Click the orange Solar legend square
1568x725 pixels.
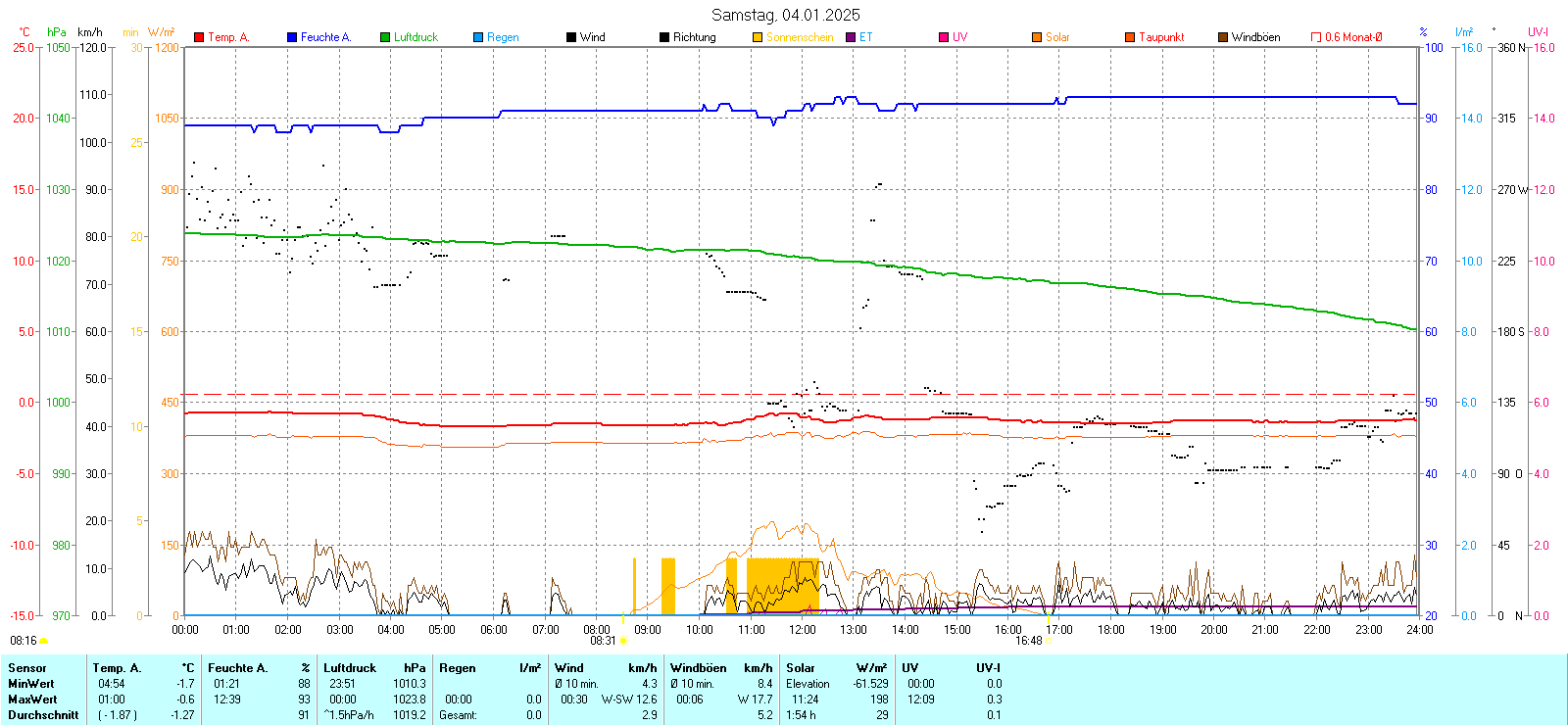(1037, 37)
